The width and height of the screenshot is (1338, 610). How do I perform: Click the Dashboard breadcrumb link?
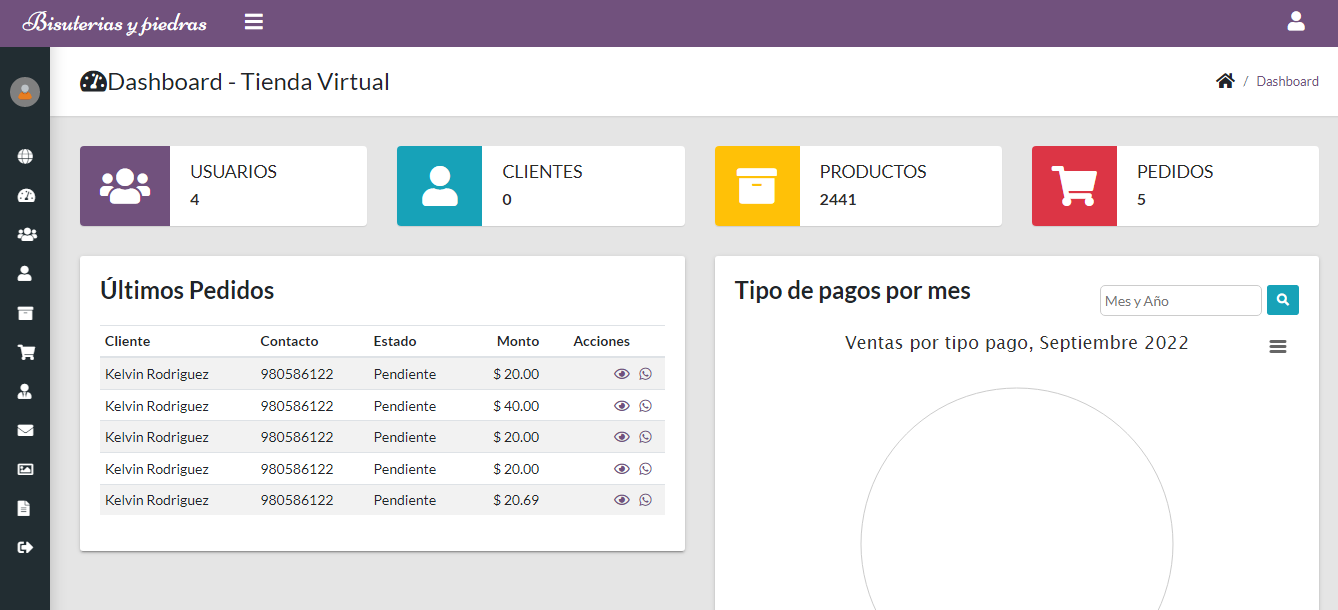coord(1287,82)
